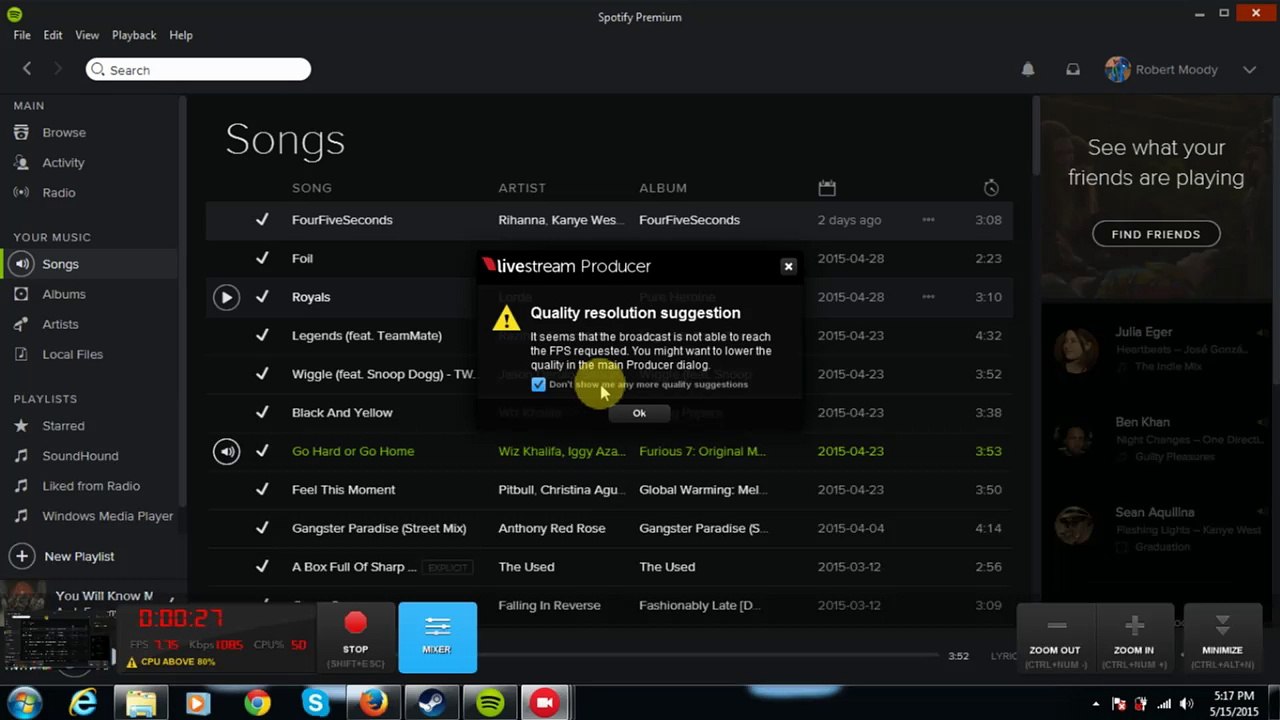This screenshot has width=1280, height=720.
Task: Click Ok in the quality resolution dialog
Action: pos(639,413)
